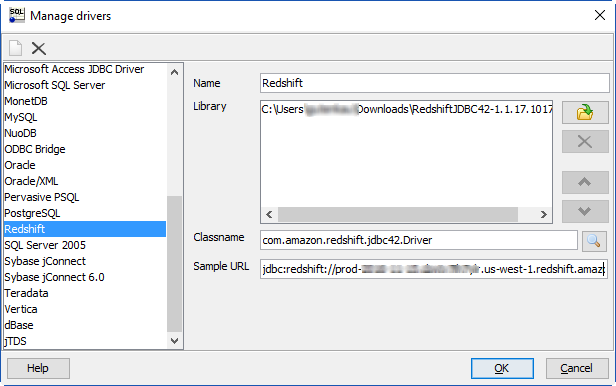
Task: Select Teradata in driver list
Action: pos(85,293)
